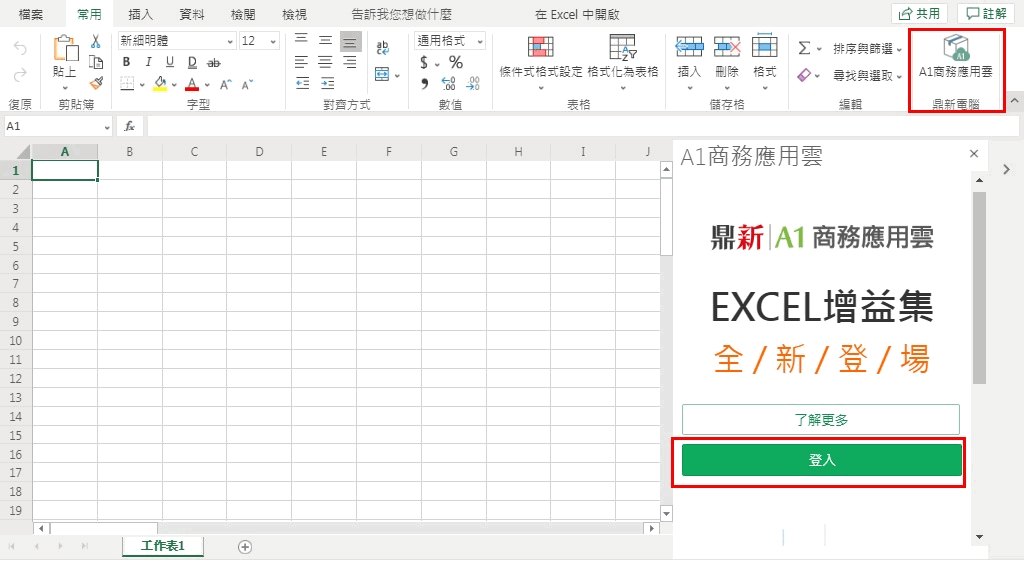Click the fx insert function button
This screenshot has height=561, width=1024.
(x=129, y=126)
